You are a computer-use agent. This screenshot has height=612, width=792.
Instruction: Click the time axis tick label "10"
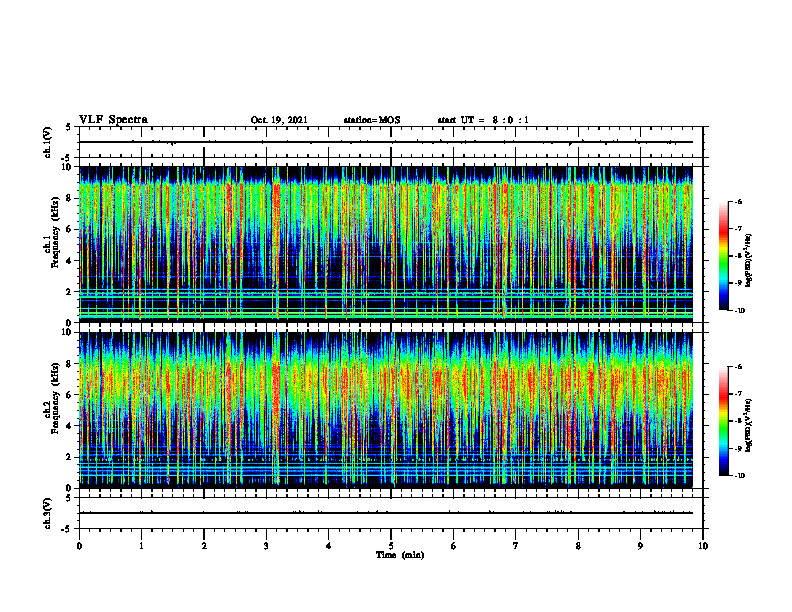(x=703, y=546)
